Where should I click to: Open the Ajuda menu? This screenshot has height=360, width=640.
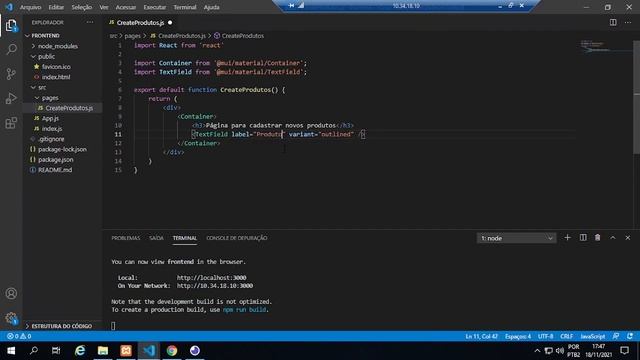pyautogui.click(x=211, y=7)
